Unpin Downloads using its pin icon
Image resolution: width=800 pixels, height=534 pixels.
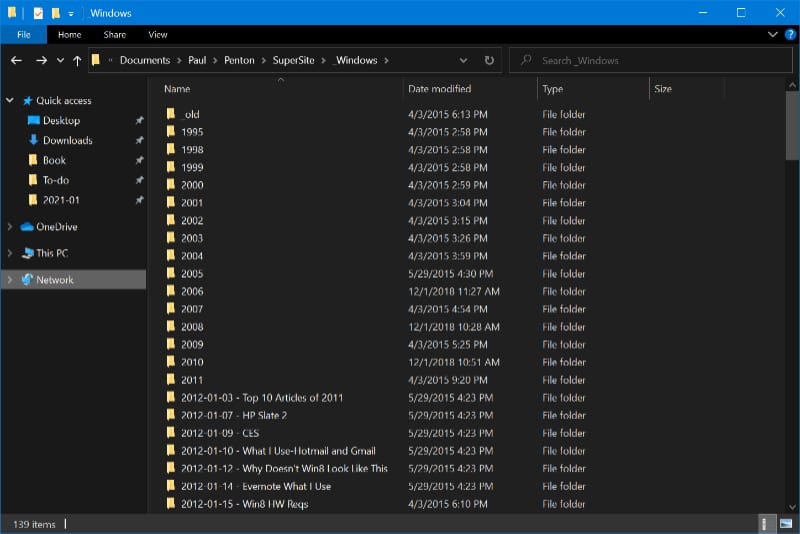(x=139, y=141)
